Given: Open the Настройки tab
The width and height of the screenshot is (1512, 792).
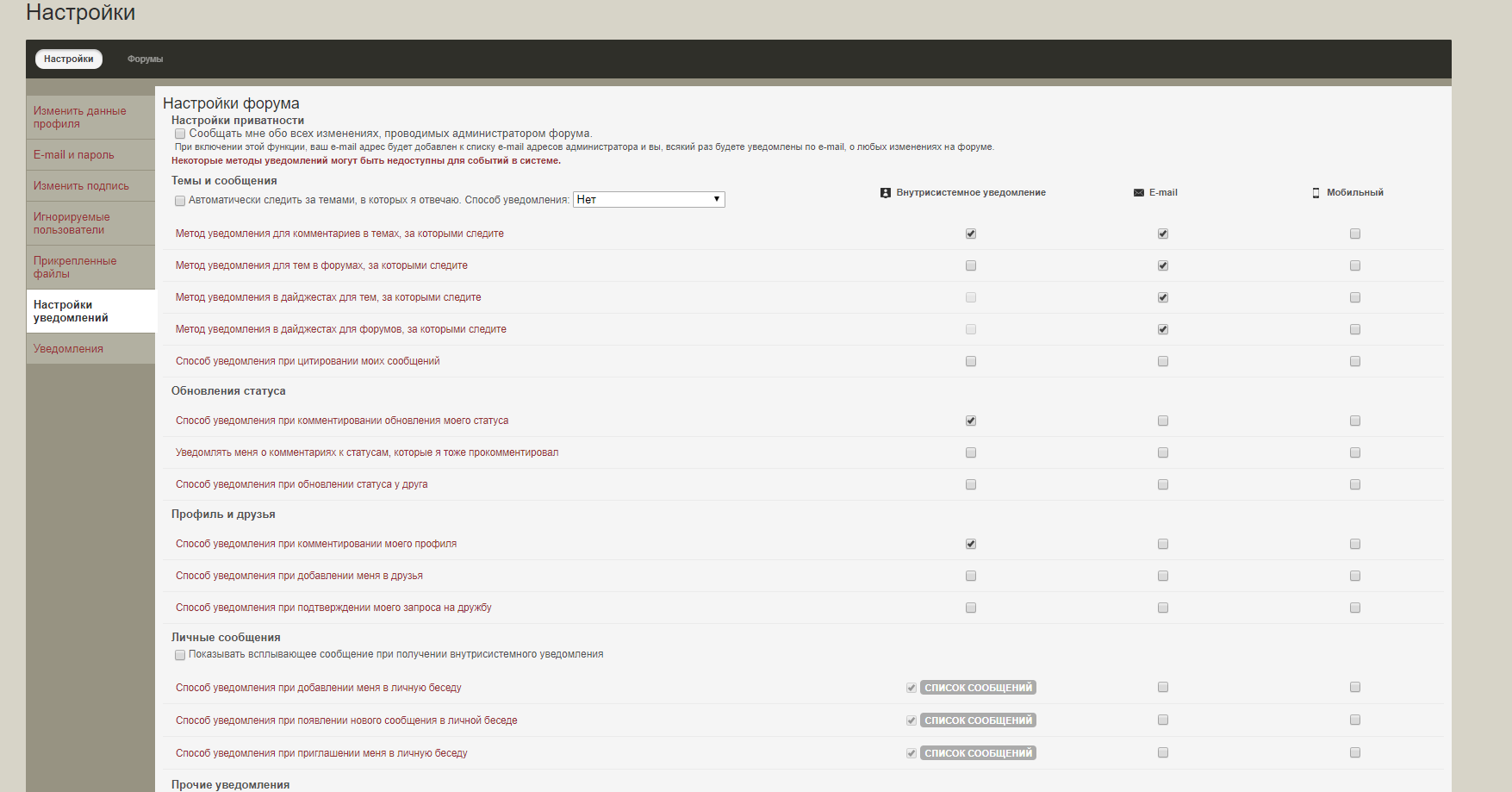Looking at the screenshot, I should (69, 59).
